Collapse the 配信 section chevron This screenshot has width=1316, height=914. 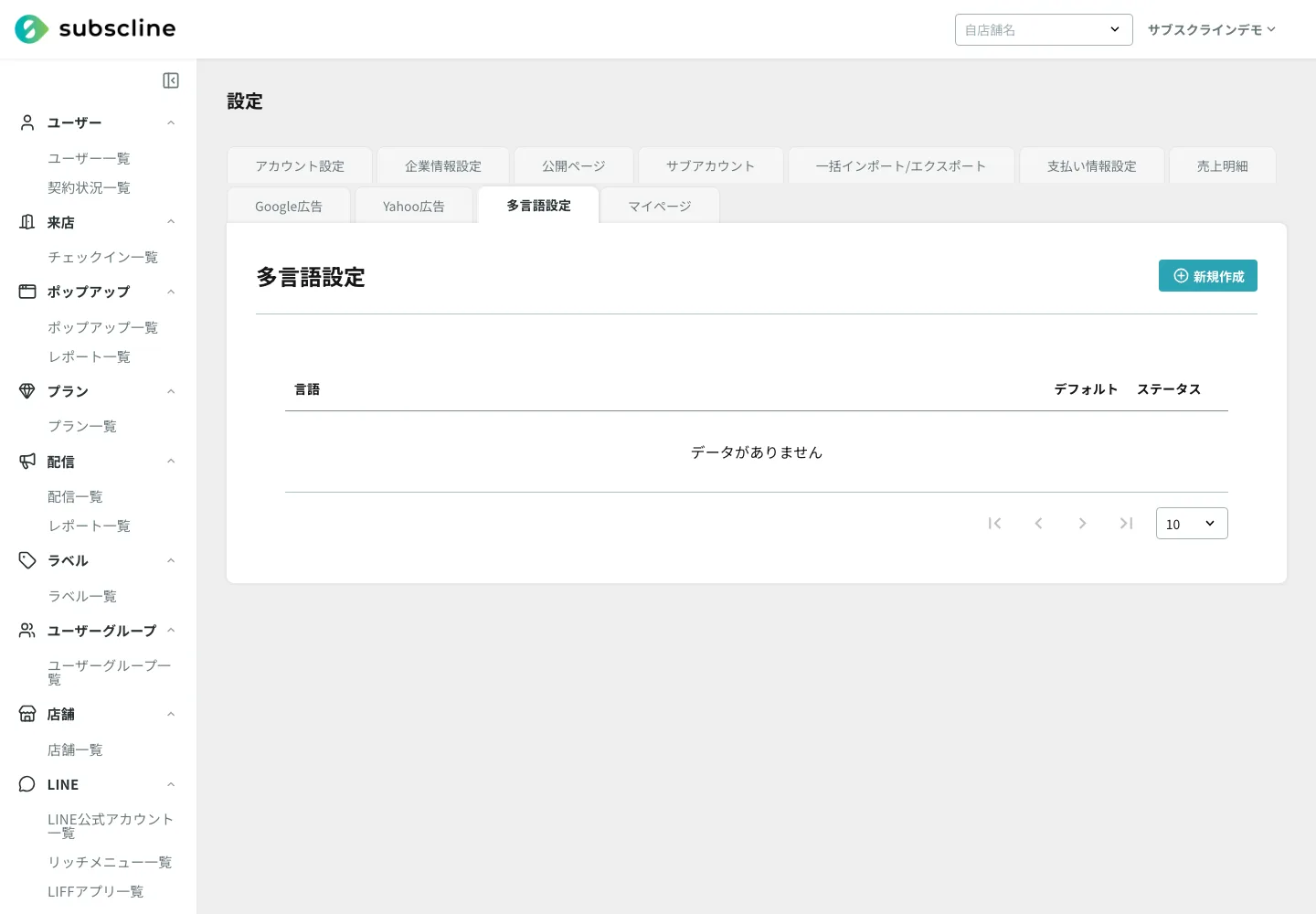[x=171, y=462]
